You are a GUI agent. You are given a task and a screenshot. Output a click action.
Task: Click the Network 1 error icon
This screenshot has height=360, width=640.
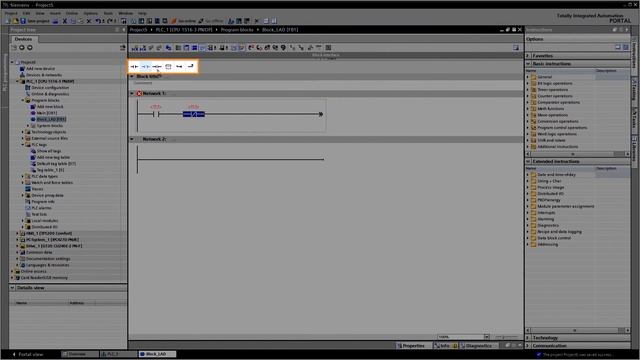[139, 93]
